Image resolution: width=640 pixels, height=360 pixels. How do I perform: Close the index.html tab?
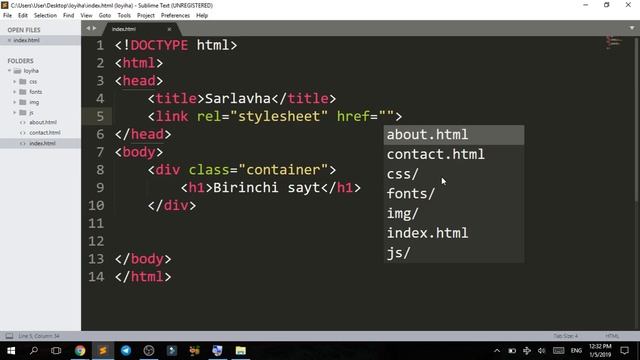coord(169,29)
